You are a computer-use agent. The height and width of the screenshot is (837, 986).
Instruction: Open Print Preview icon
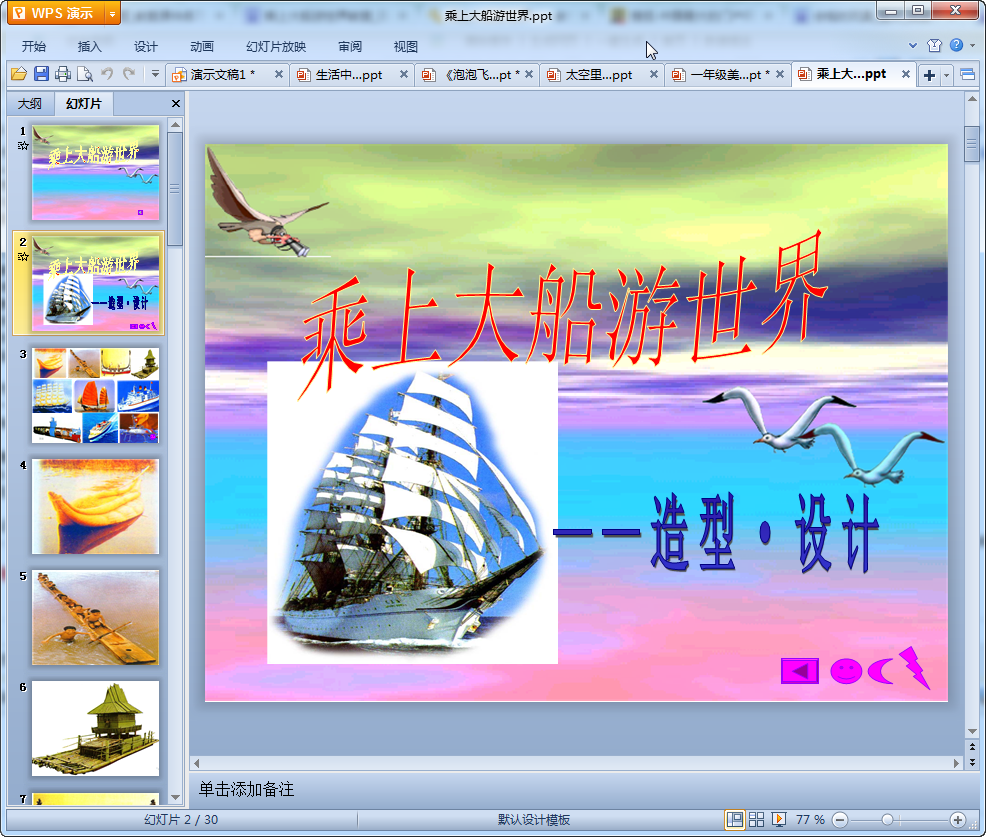click(84, 74)
